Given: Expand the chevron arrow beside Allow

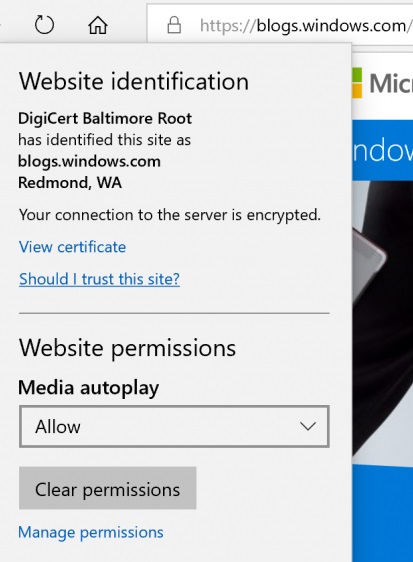Looking at the screenshot, I should tap(308, 427).
